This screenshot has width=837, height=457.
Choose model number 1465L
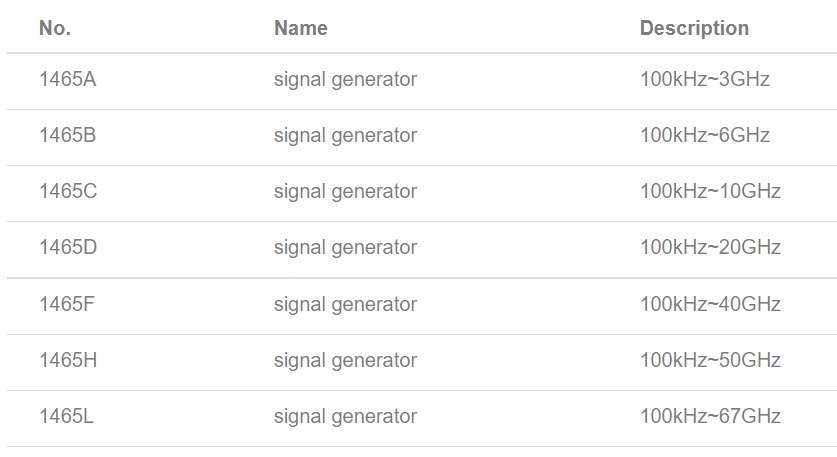[67, 416]
